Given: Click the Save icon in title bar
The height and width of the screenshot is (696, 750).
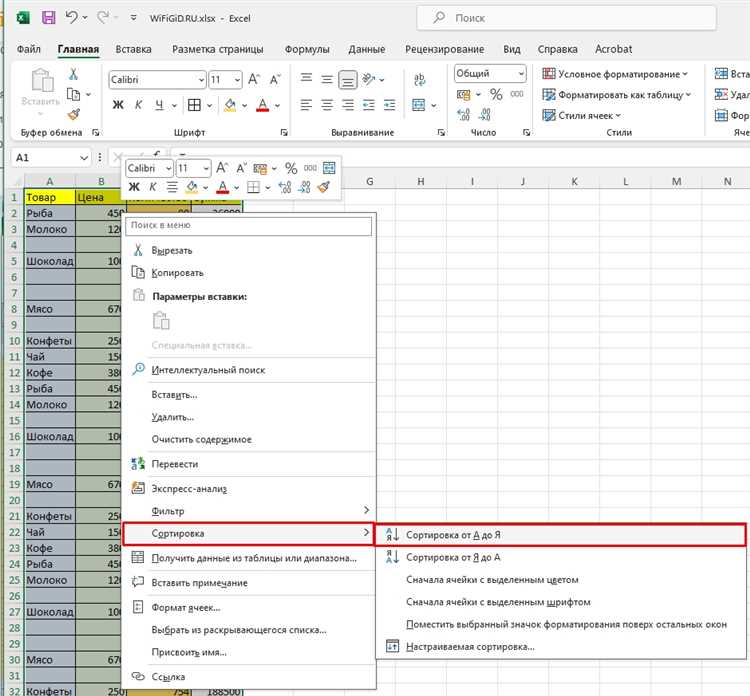Looking at the screenshot, I should pos(48,18).
